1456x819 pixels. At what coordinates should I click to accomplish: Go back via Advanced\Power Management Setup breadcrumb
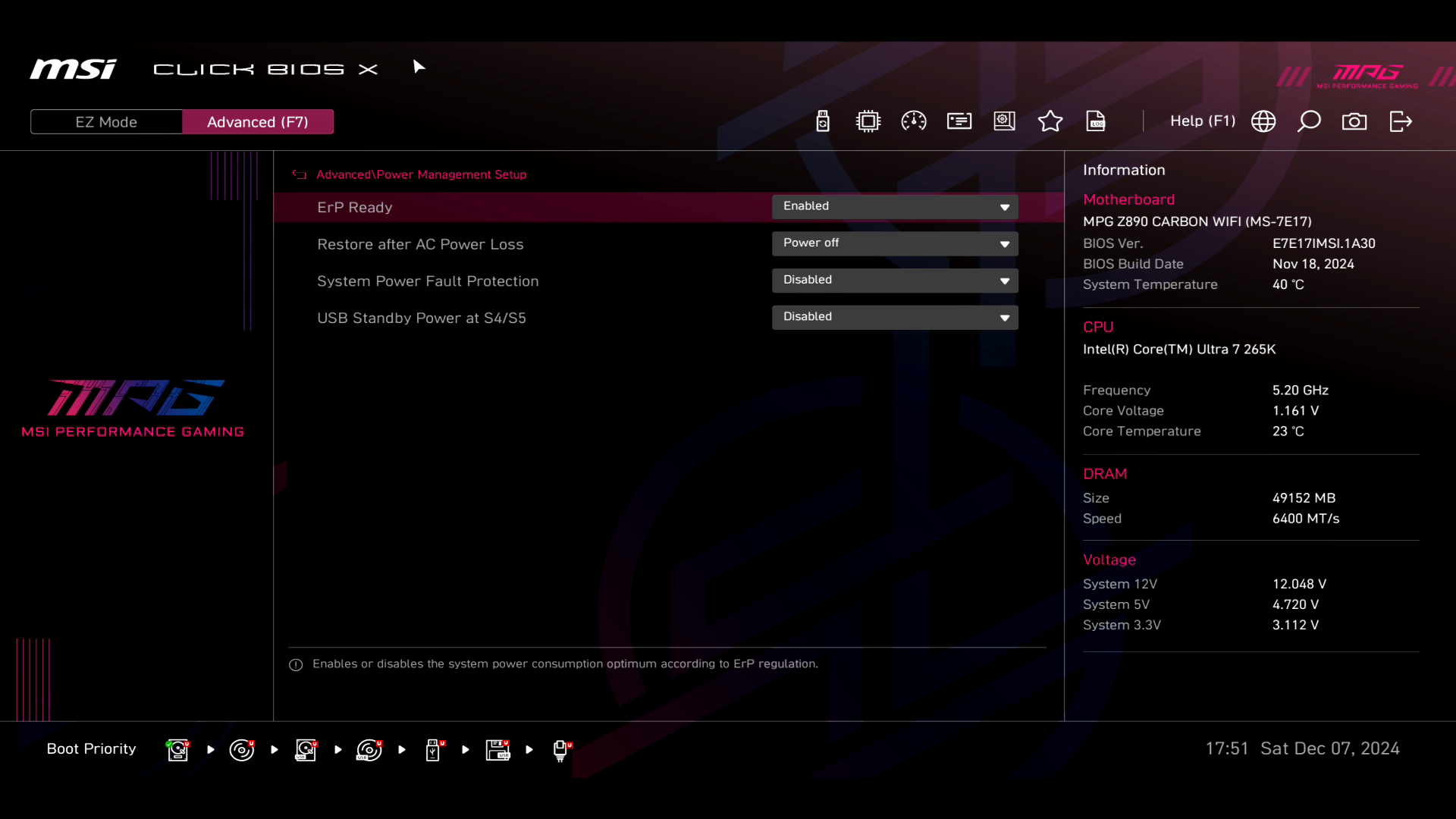click(x=421, y=174)
